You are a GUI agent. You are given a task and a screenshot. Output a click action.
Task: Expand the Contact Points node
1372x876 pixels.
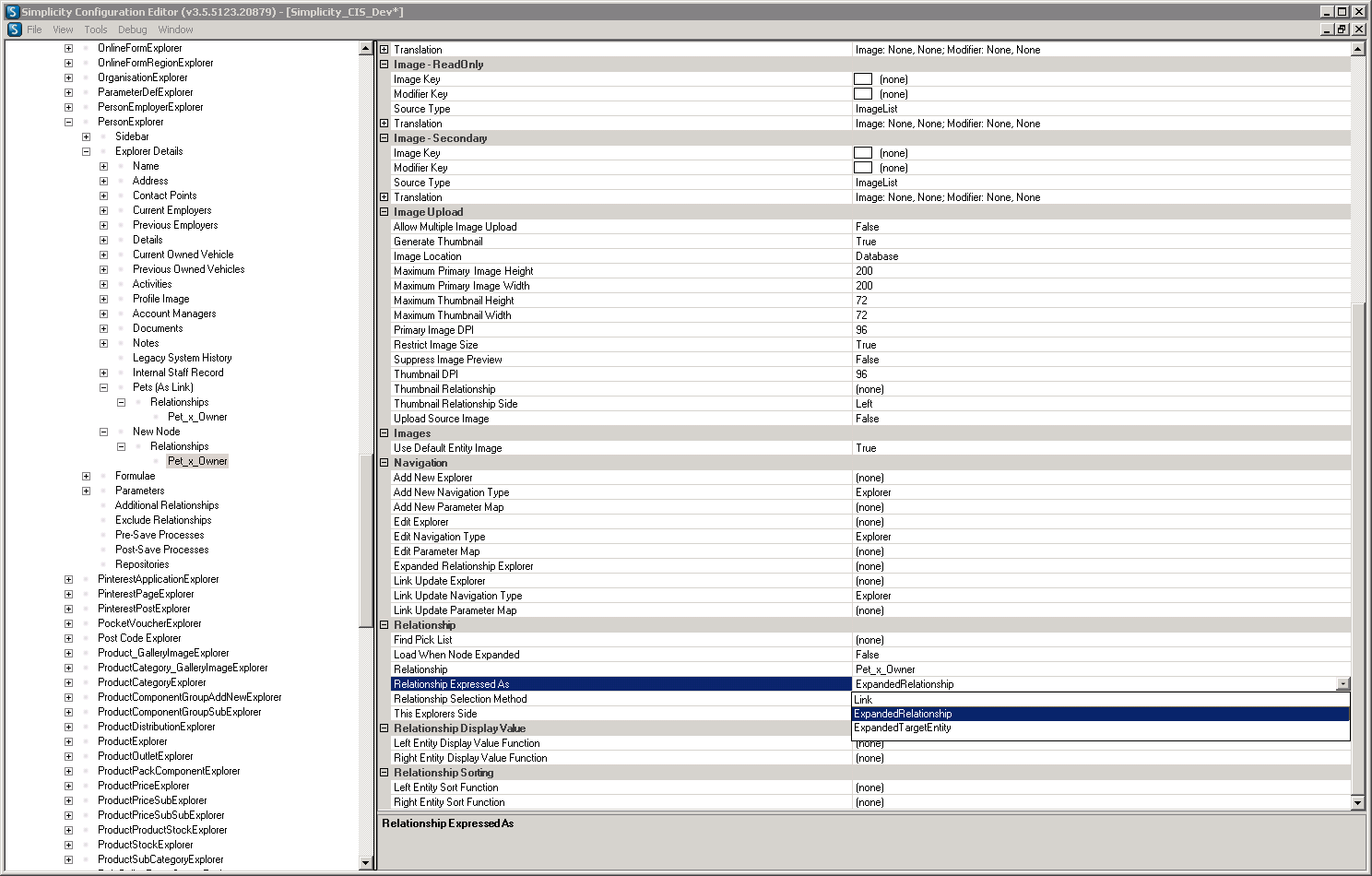[103, 195]
